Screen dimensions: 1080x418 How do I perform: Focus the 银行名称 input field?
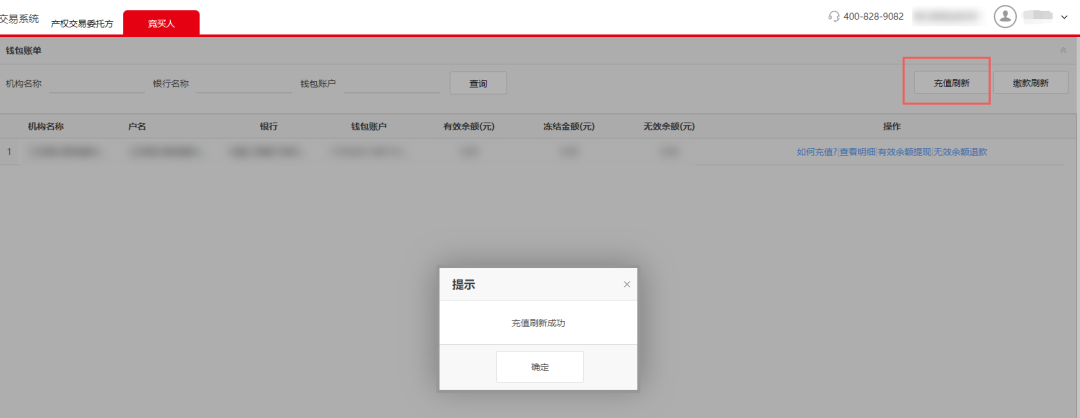coord(245,83)
